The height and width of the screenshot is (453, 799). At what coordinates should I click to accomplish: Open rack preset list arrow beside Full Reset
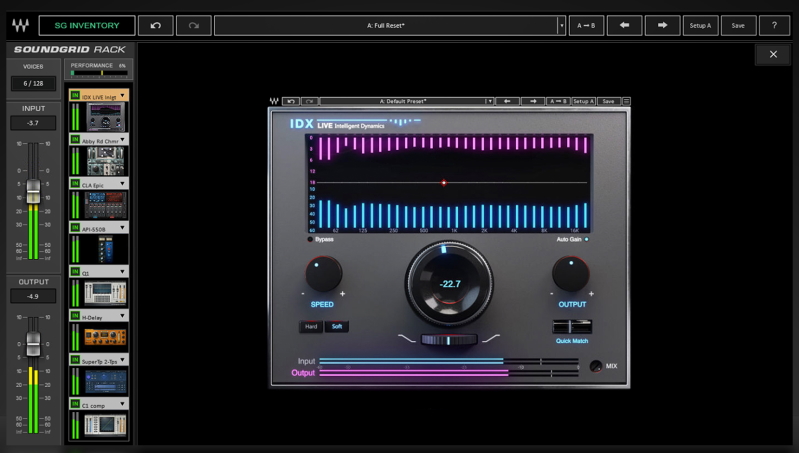coord(562,25)
